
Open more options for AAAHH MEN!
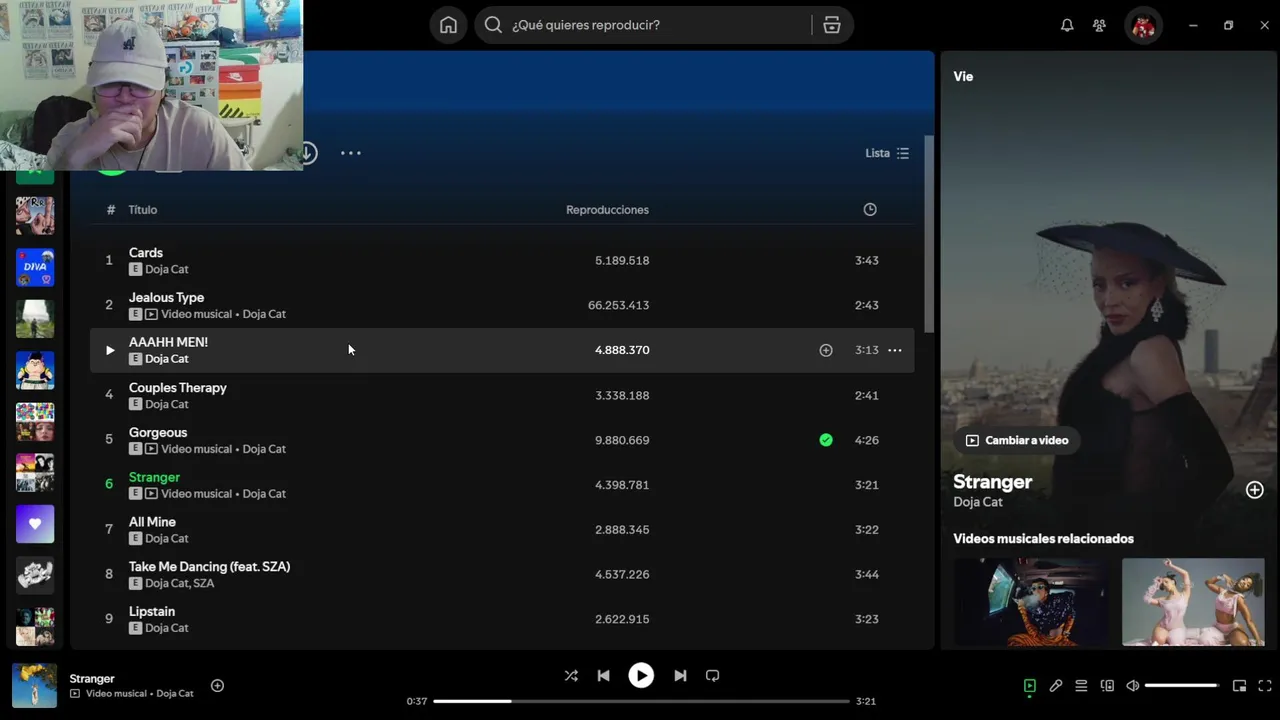895,350
